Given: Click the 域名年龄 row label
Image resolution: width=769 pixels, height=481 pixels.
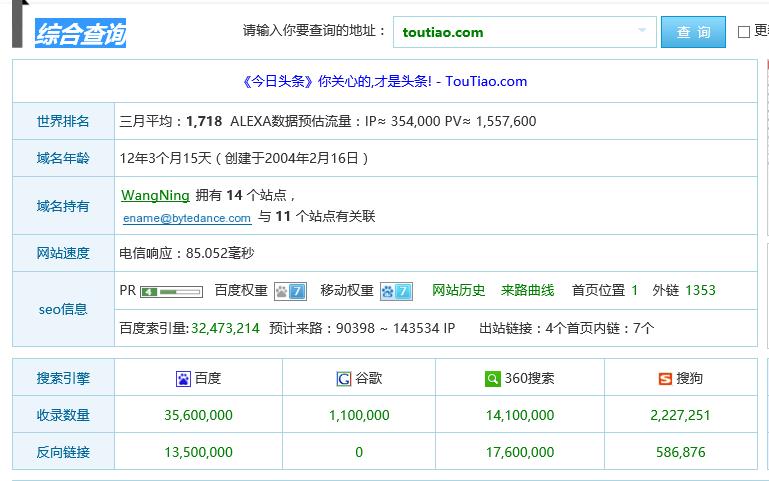Looking at the screenshot, I should coord(63,158).
